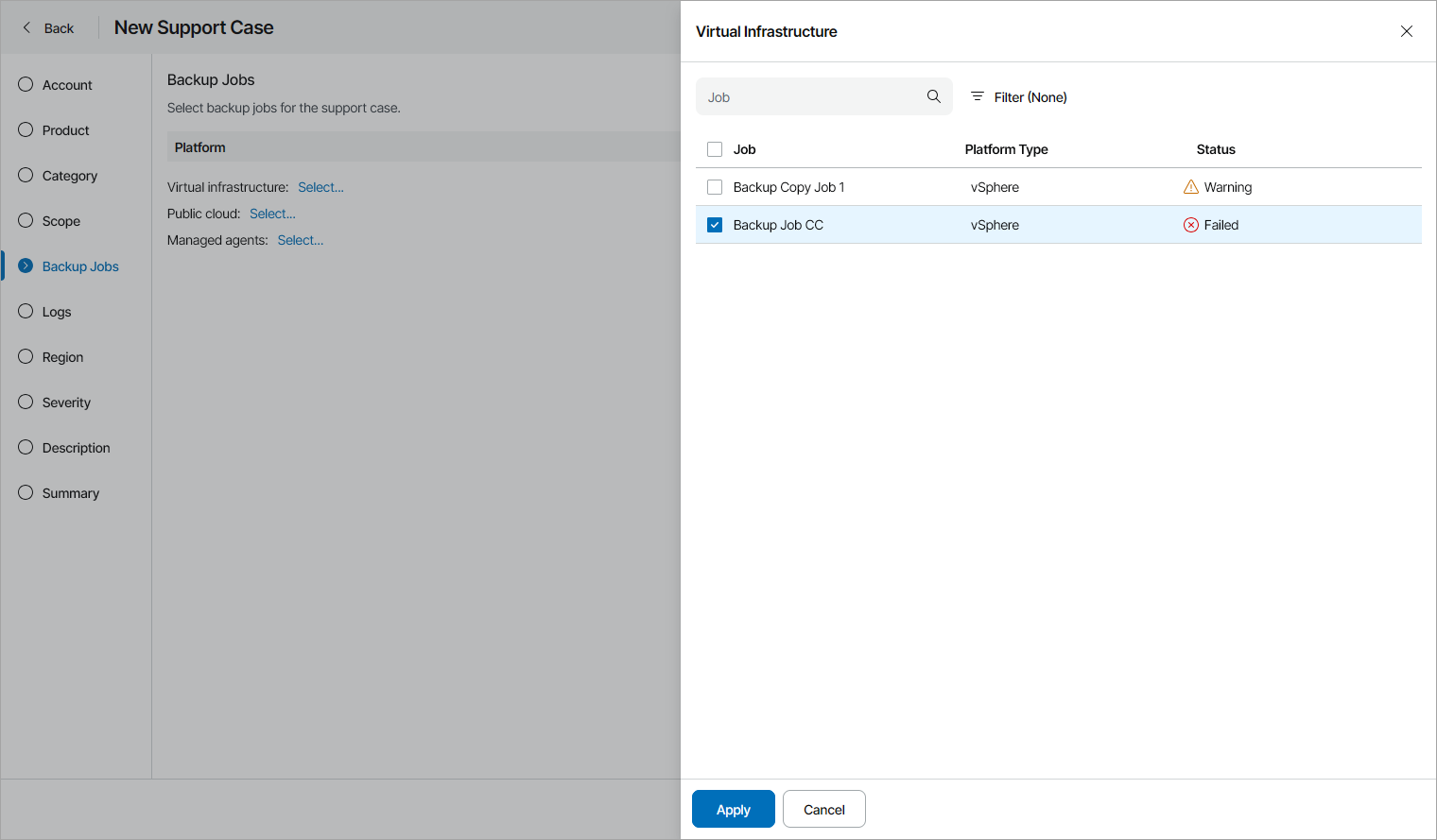Click the Backup Jobs step indicator icon
The width and height of the screenshot is (1437, 840).
click(x=25, y=266)
